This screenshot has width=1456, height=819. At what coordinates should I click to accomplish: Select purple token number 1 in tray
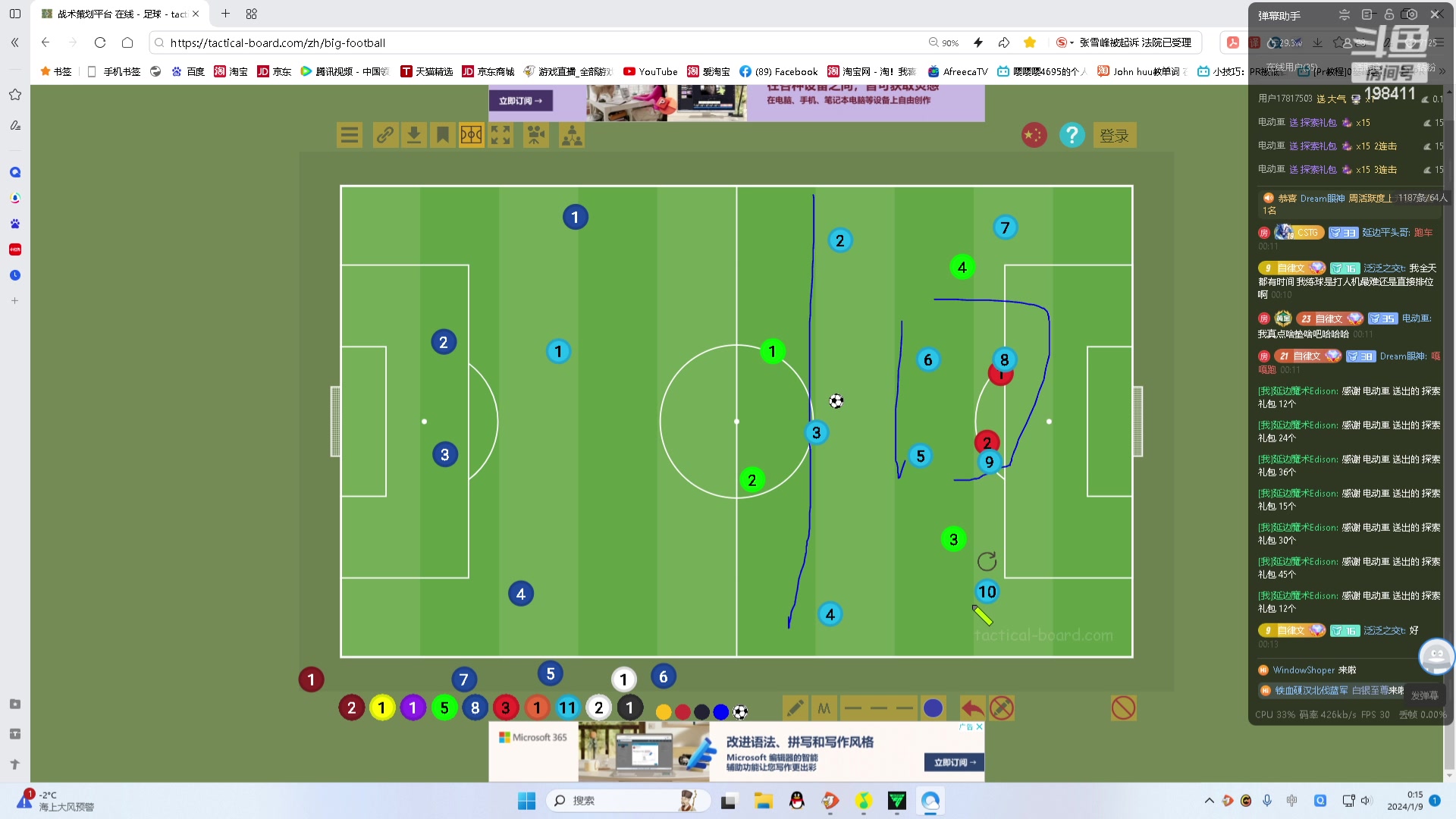point(413,708)
